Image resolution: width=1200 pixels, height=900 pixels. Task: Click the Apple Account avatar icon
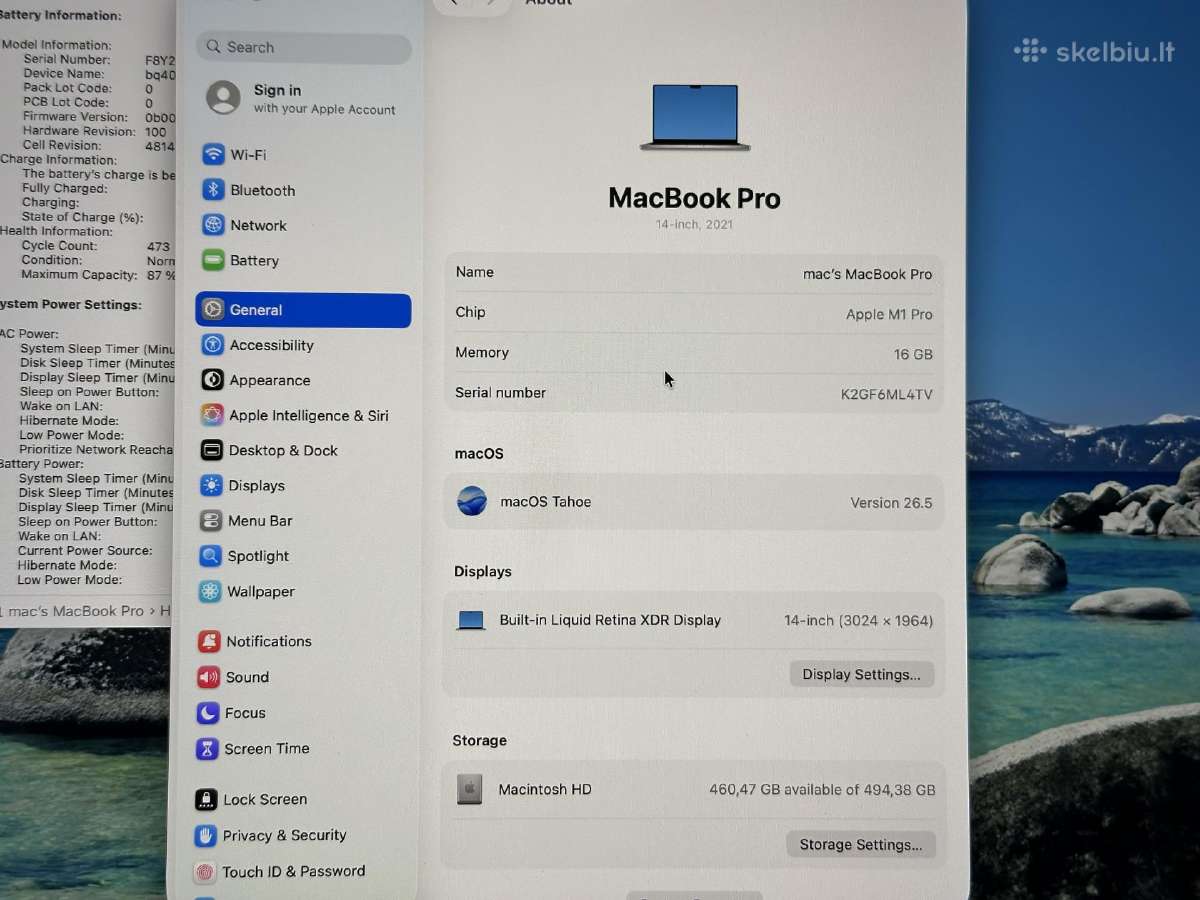click(x=223, y=98)
